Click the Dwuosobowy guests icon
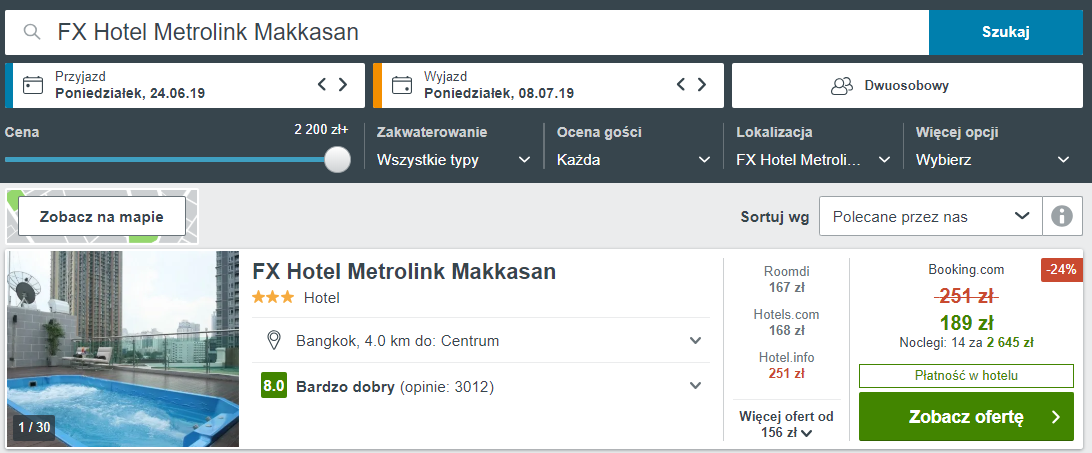The width and height of the screenshot is (1092, 453). point(842,86)
